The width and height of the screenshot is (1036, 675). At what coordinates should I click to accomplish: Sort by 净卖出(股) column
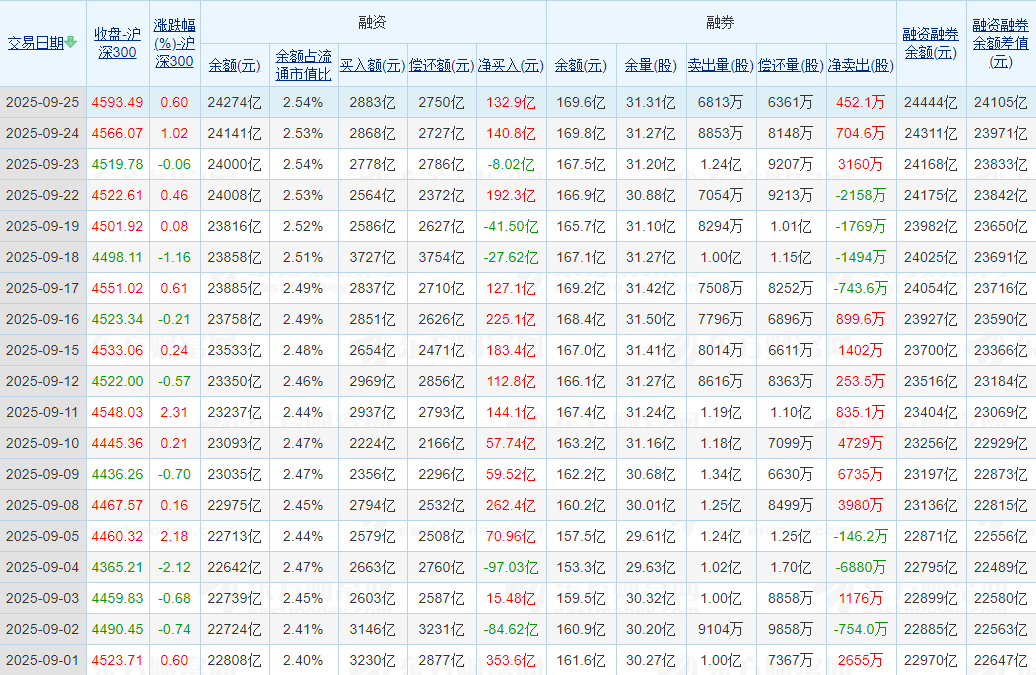coord(860,65)
